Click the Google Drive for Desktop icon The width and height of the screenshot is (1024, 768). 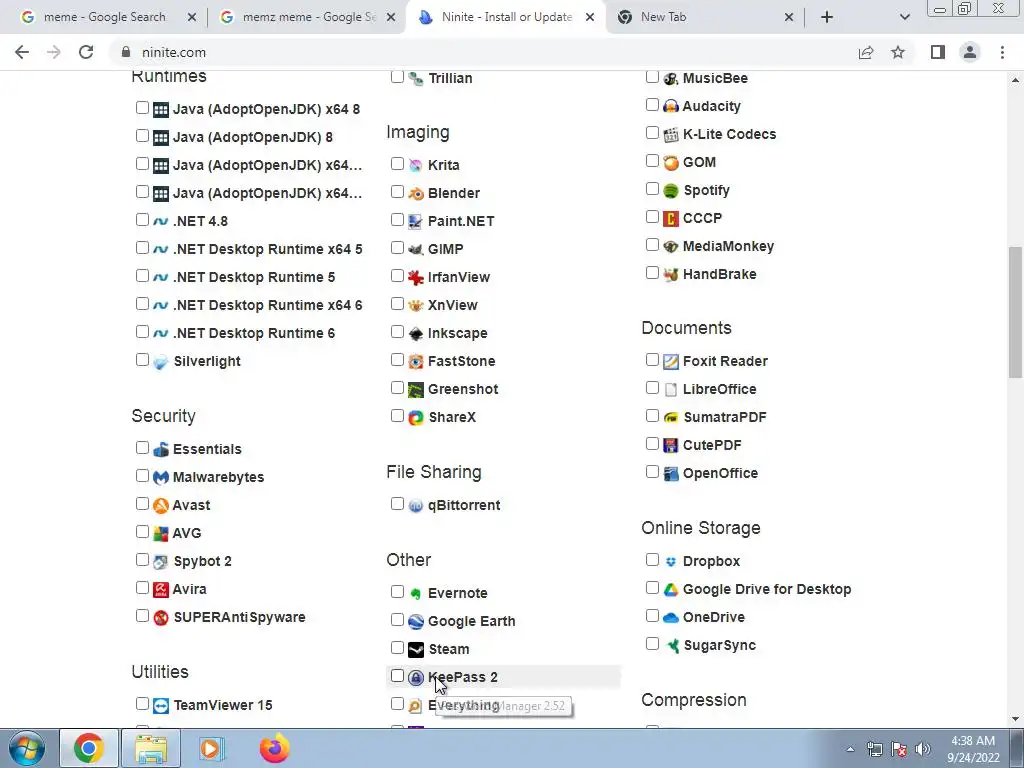[x=671, y=590]
